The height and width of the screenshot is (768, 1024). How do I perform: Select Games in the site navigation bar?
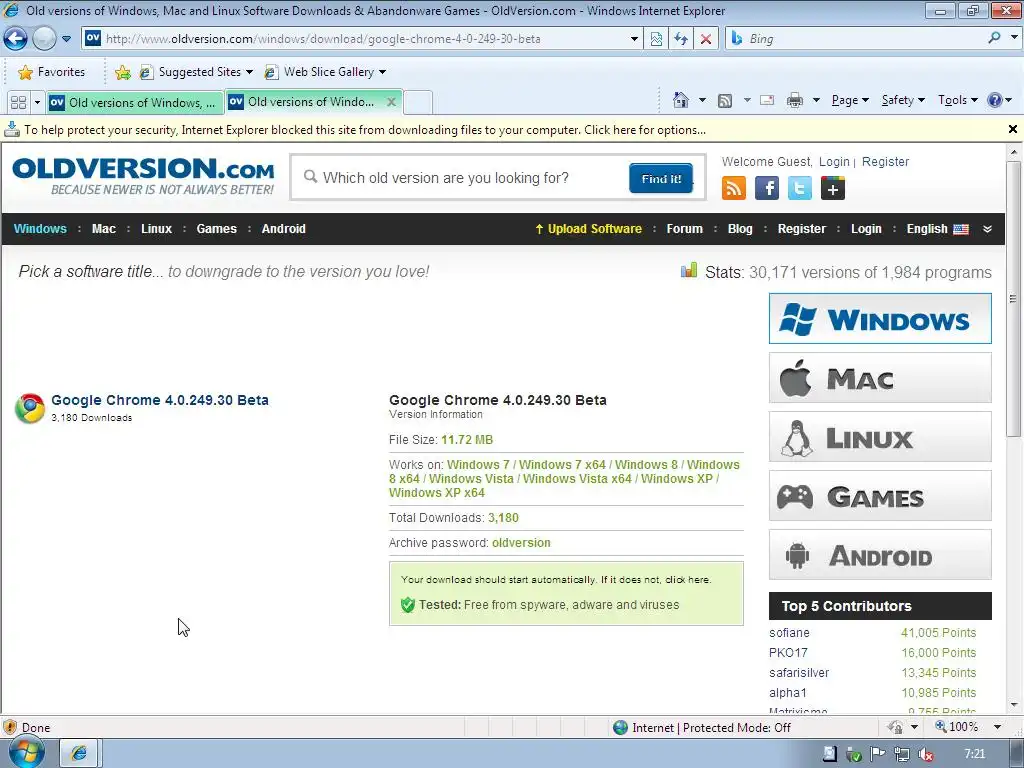click(217, 229)
